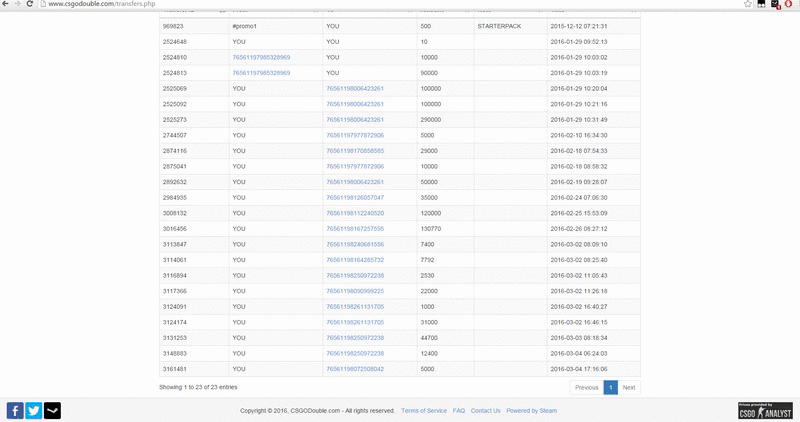The image size is (800, 422).
Task: Click the browser forward arrow
Action: 17,4
